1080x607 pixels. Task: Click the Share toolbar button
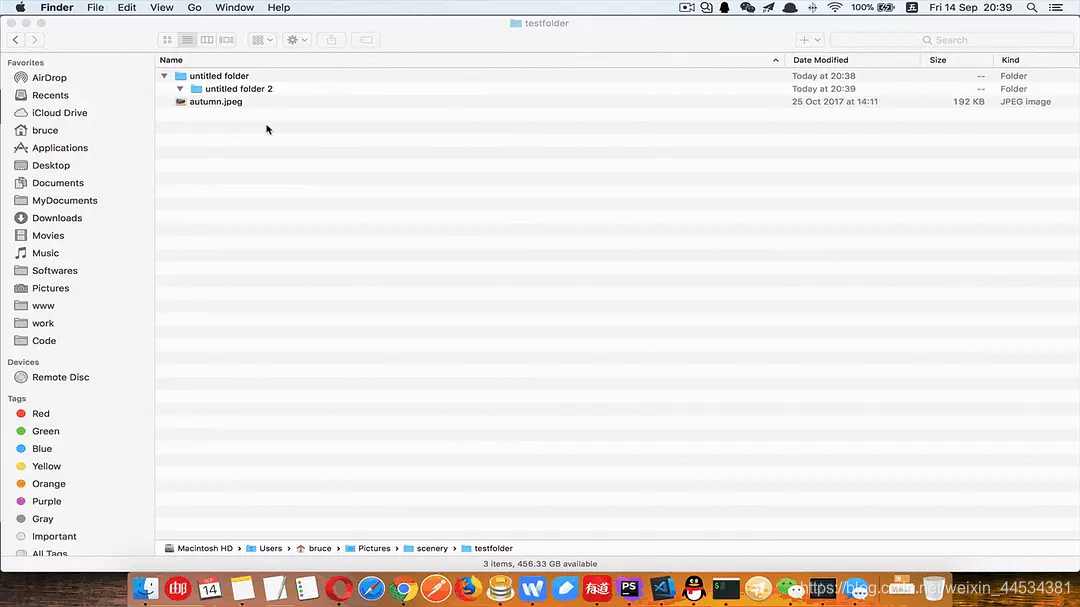[331, 40]
